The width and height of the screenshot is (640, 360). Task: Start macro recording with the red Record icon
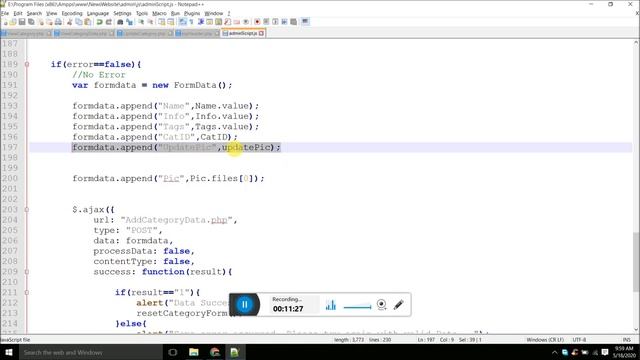point(257,22)
